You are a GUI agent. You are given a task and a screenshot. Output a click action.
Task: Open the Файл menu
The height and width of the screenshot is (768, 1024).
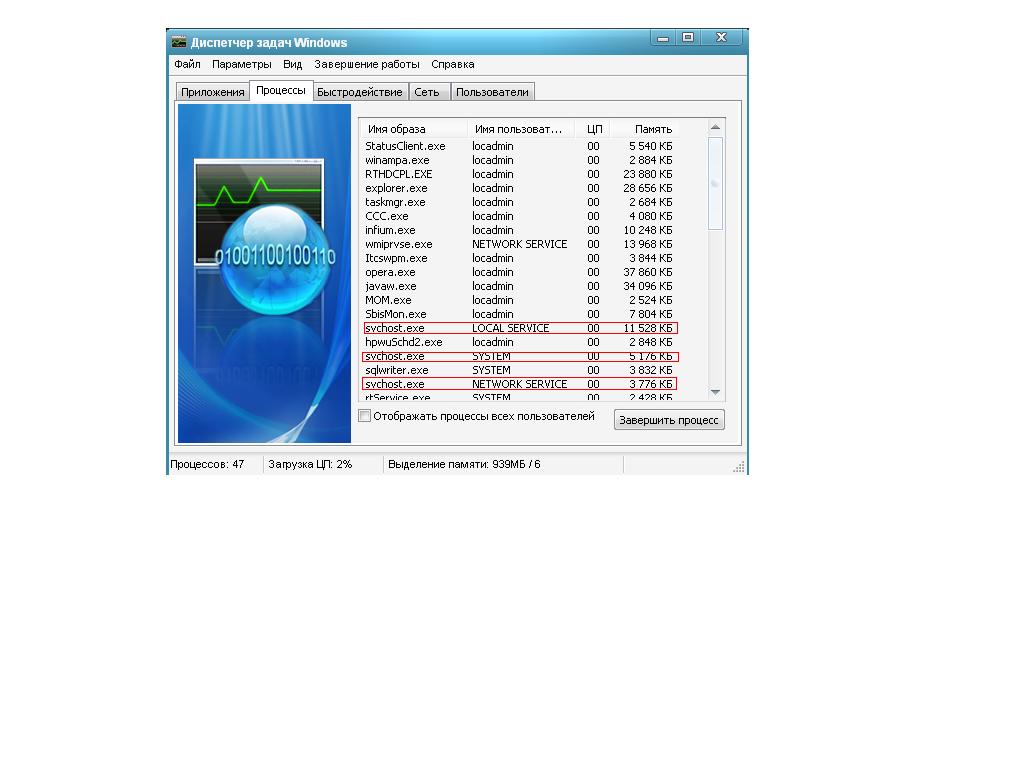pyautogui.click(x=187, y=64)
